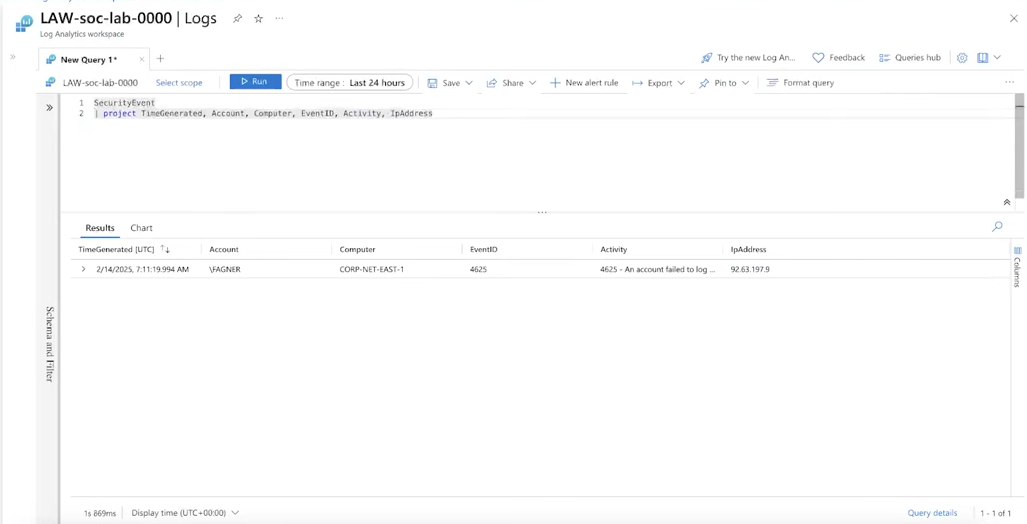This screenshot has width=1027, height=524.
Task: Click the project line in the query editor
Action: [x=263, y=113]
